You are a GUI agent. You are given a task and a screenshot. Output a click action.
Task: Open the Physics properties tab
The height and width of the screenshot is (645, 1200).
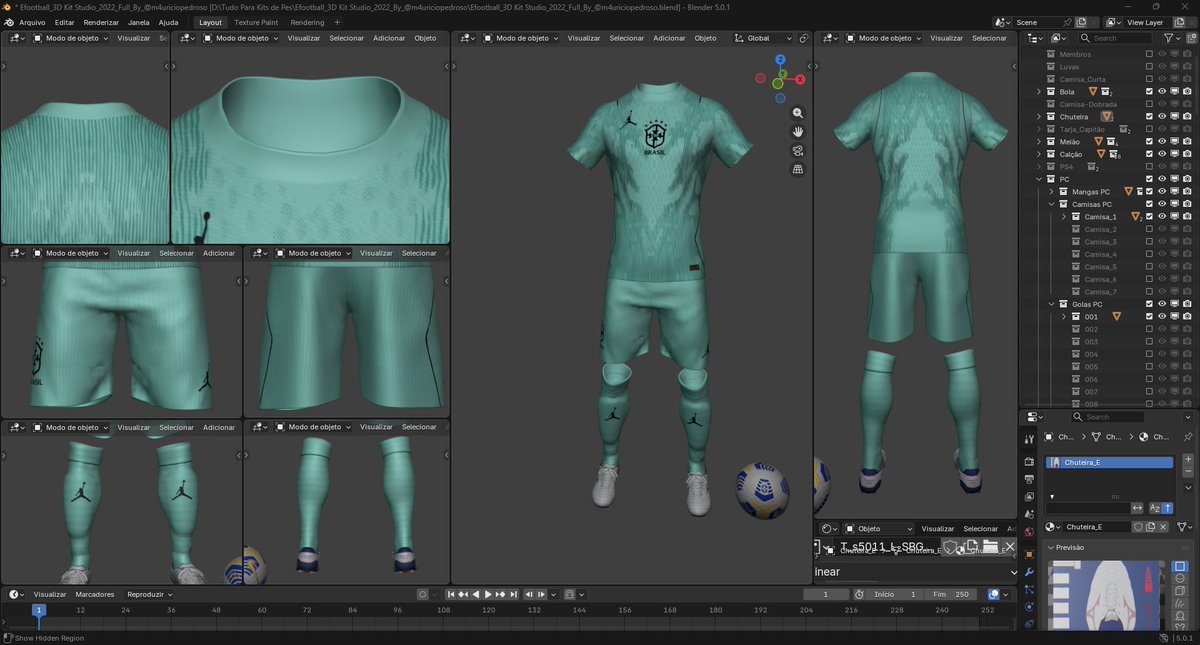tap(1029, 607)
